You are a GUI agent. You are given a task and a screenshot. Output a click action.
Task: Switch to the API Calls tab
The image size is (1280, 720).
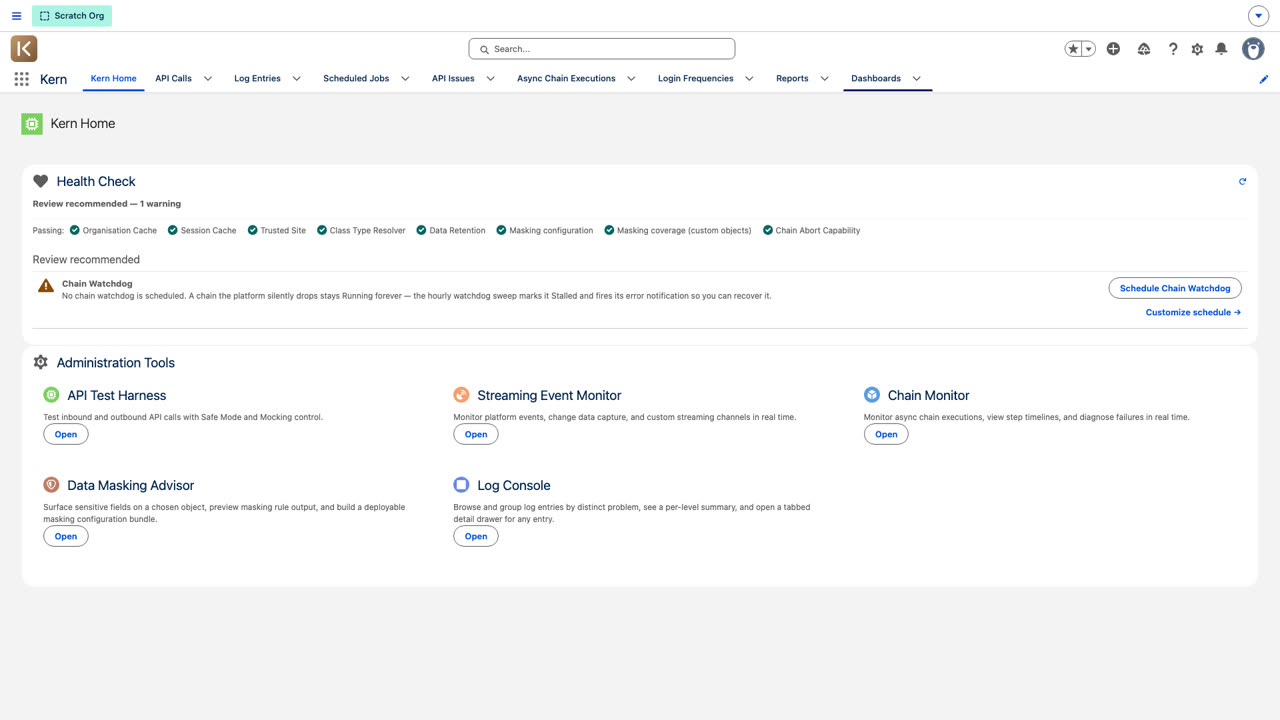click(173, 79)
